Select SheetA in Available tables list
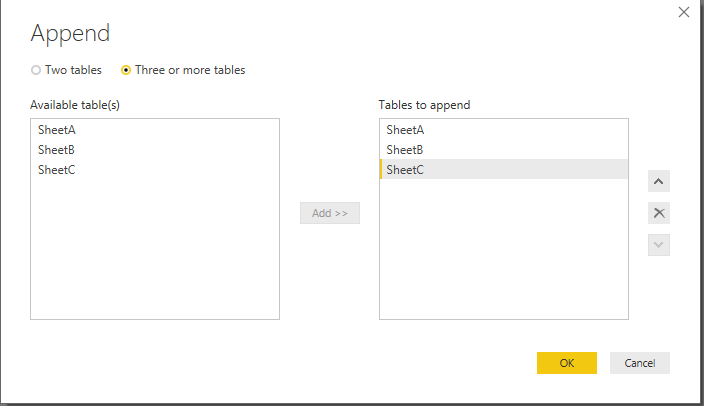Image resolution: width=704 pixels, height=406 pixels. coord(56,130)
